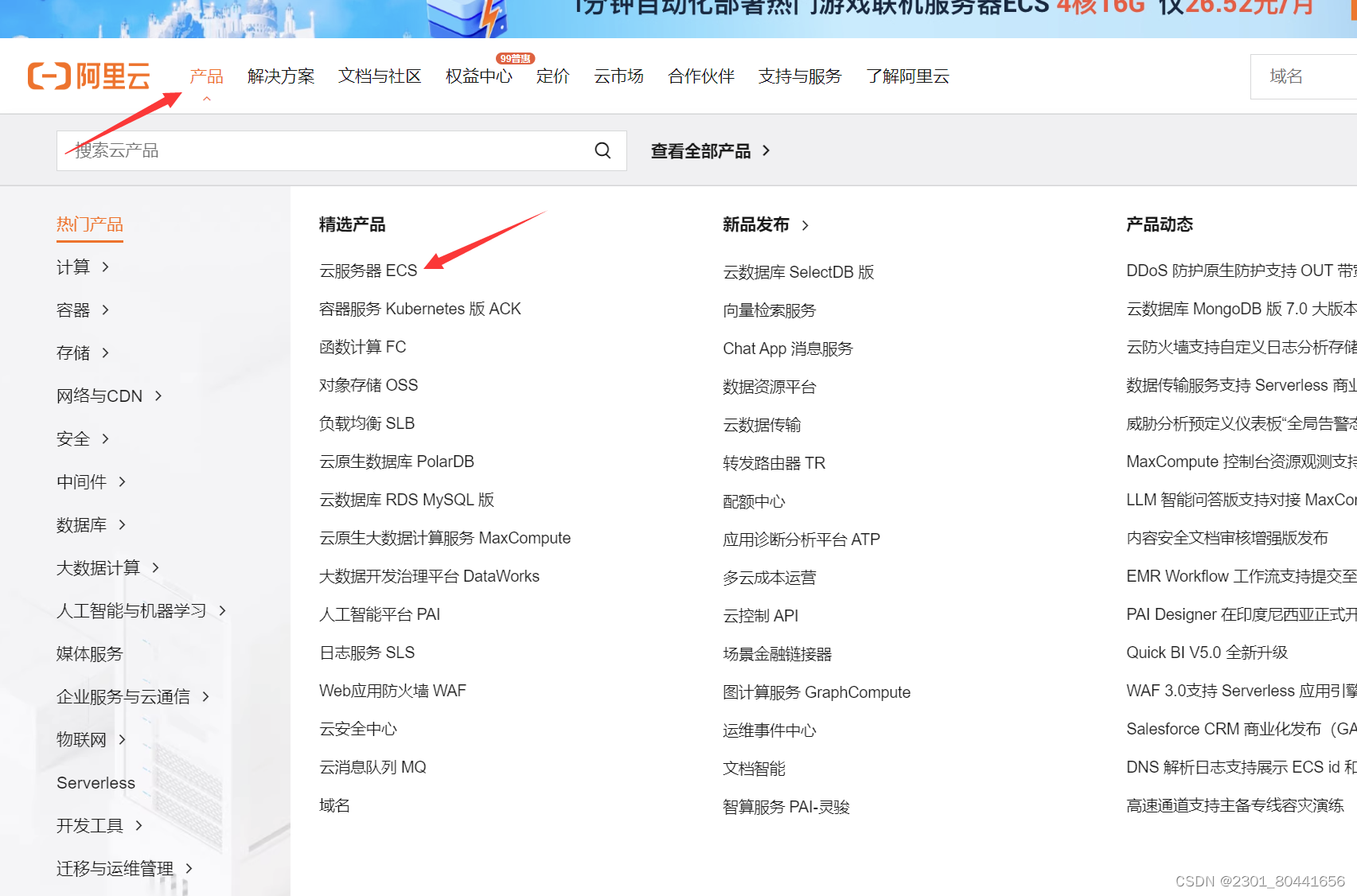Click the chevron beside 新品发布

click(x=805, y=225)
